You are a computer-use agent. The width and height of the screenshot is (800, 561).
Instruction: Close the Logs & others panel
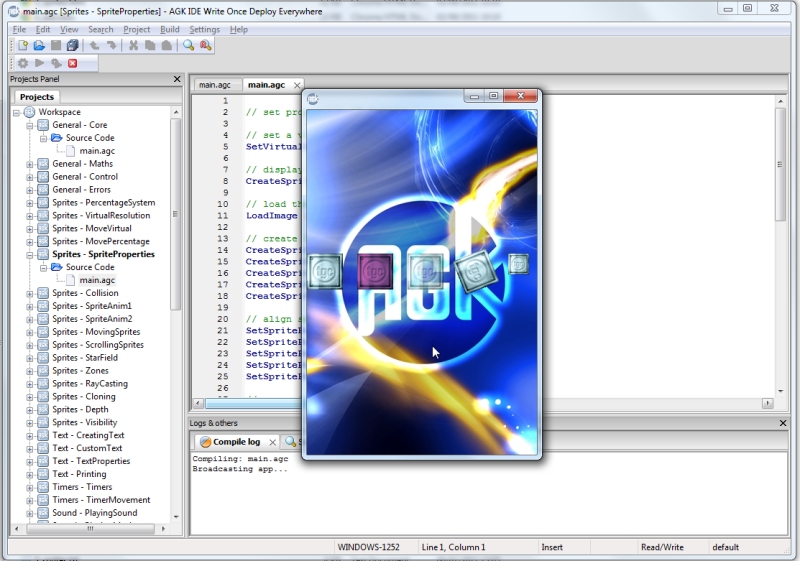coord(783,423)
